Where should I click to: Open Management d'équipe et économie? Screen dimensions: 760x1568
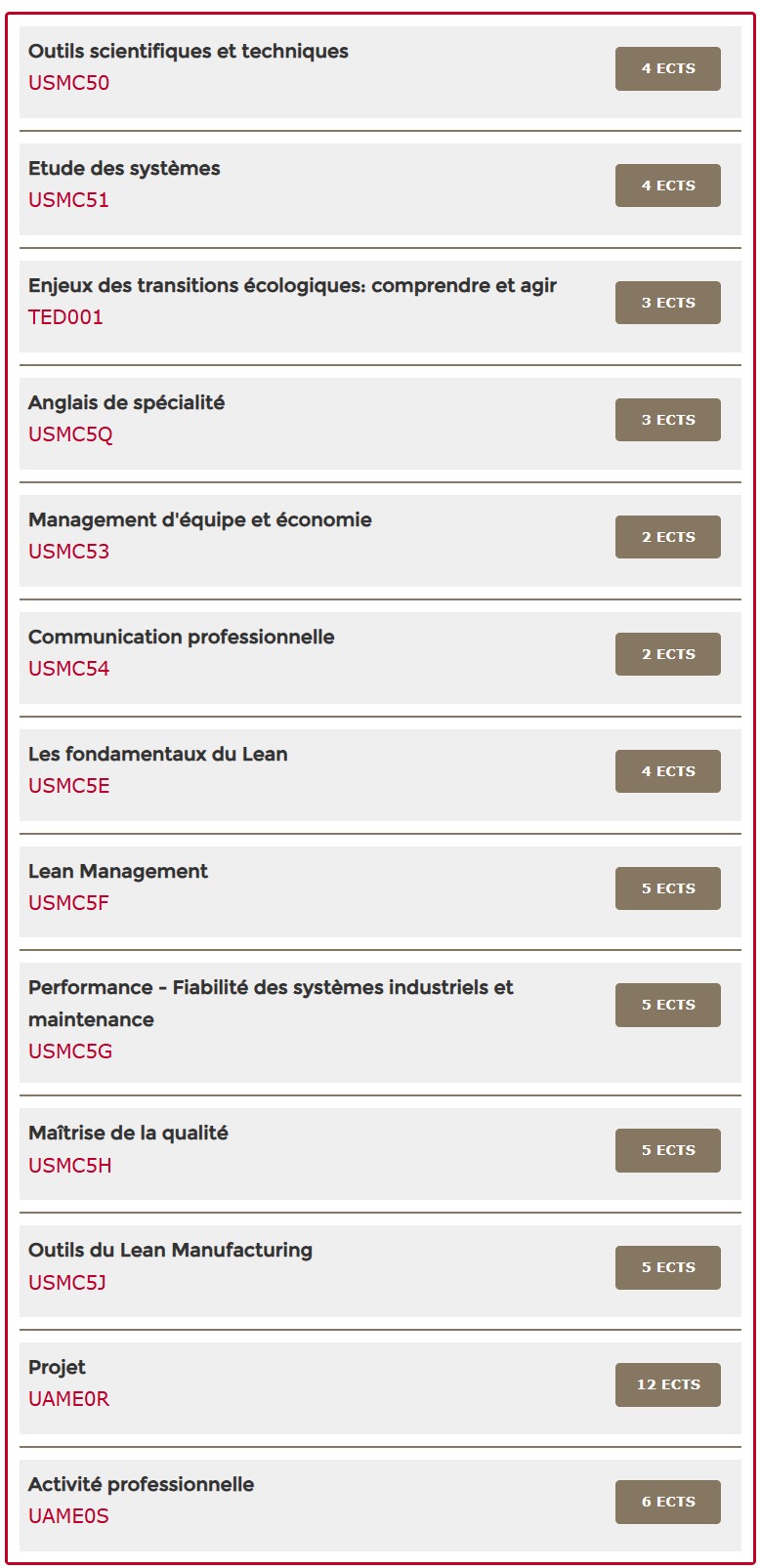click(199, 520)
